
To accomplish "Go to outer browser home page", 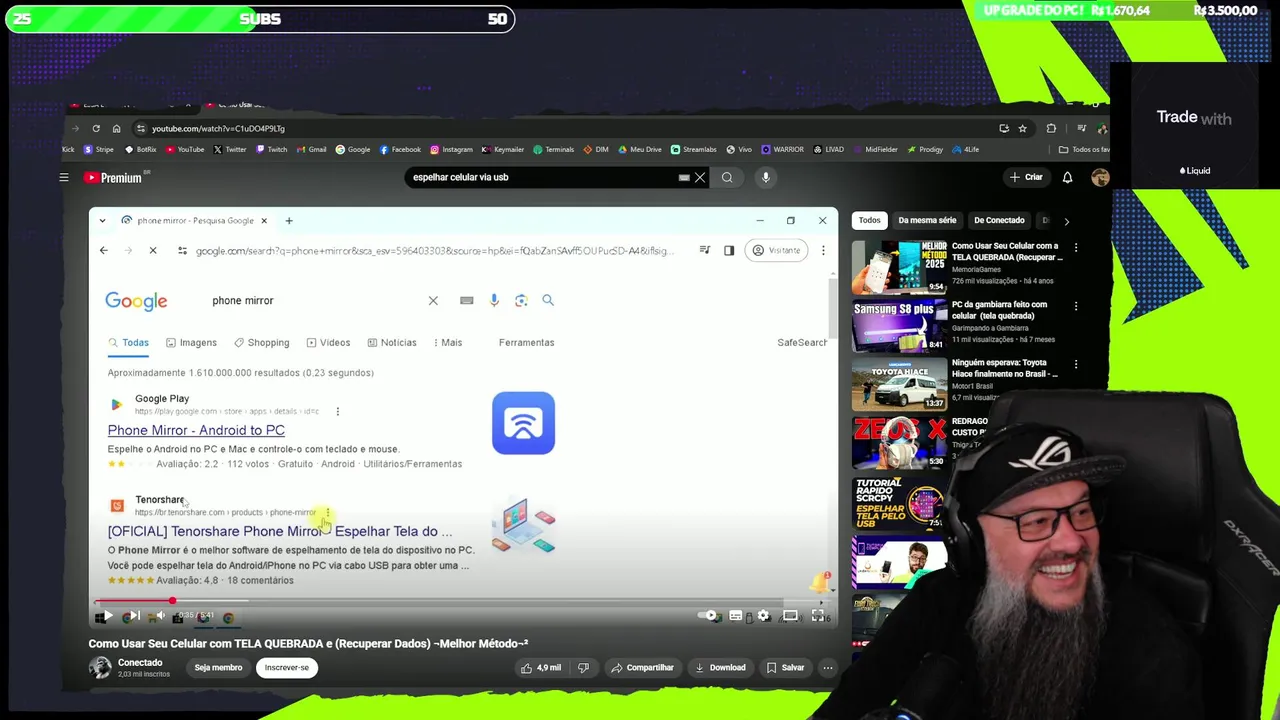I will point(116,128).
